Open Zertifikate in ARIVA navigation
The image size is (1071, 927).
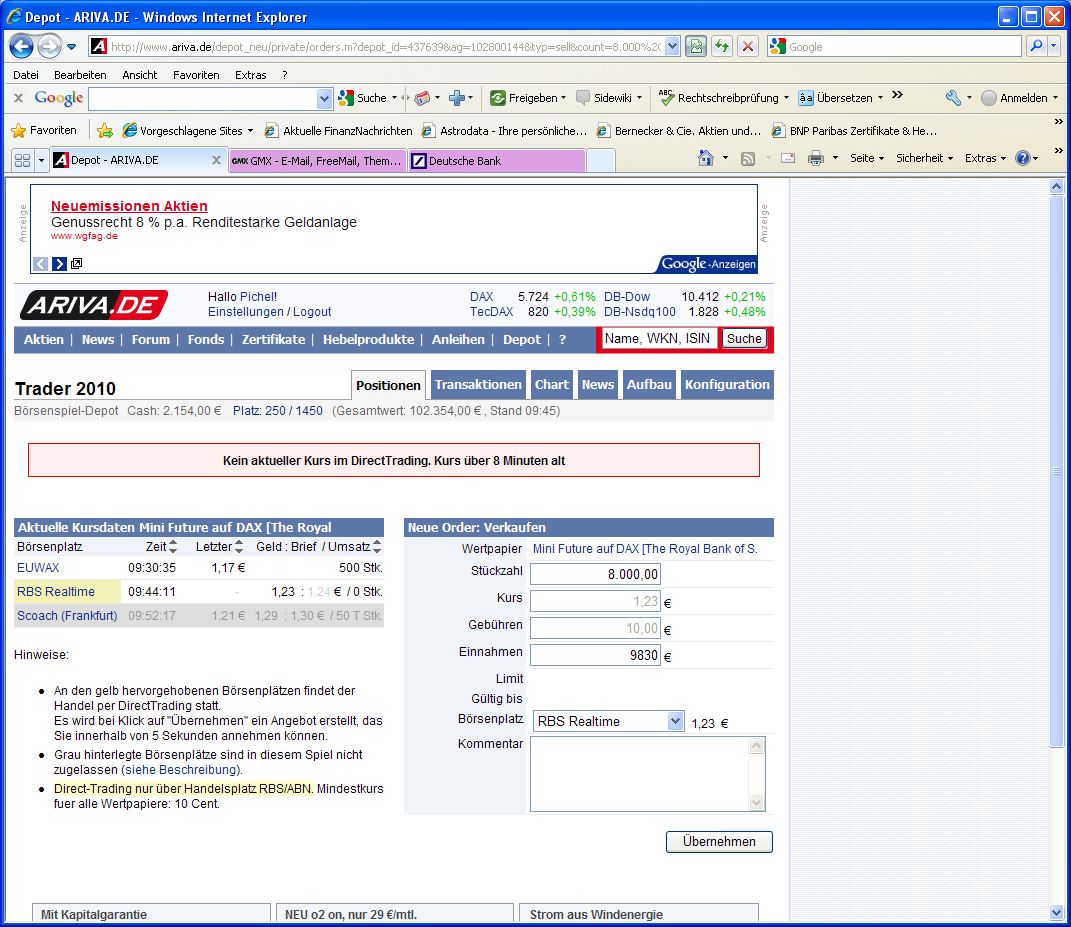point(273,340)
